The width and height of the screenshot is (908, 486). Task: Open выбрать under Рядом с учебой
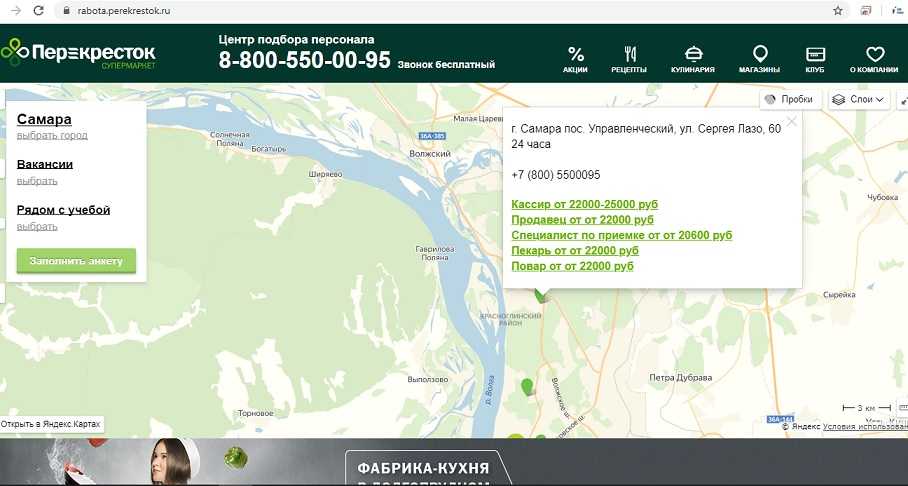37,226
